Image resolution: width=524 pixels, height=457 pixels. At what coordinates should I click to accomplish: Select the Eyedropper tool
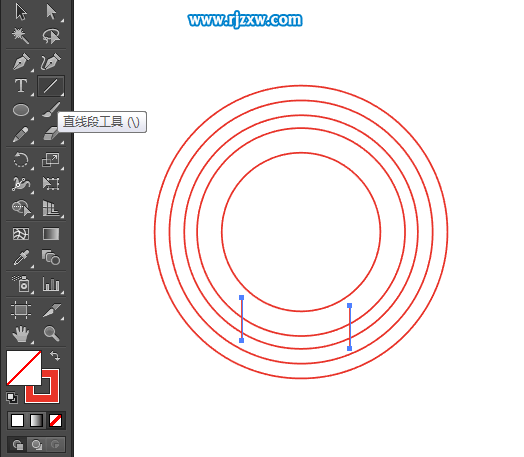[x=21, y=258]
